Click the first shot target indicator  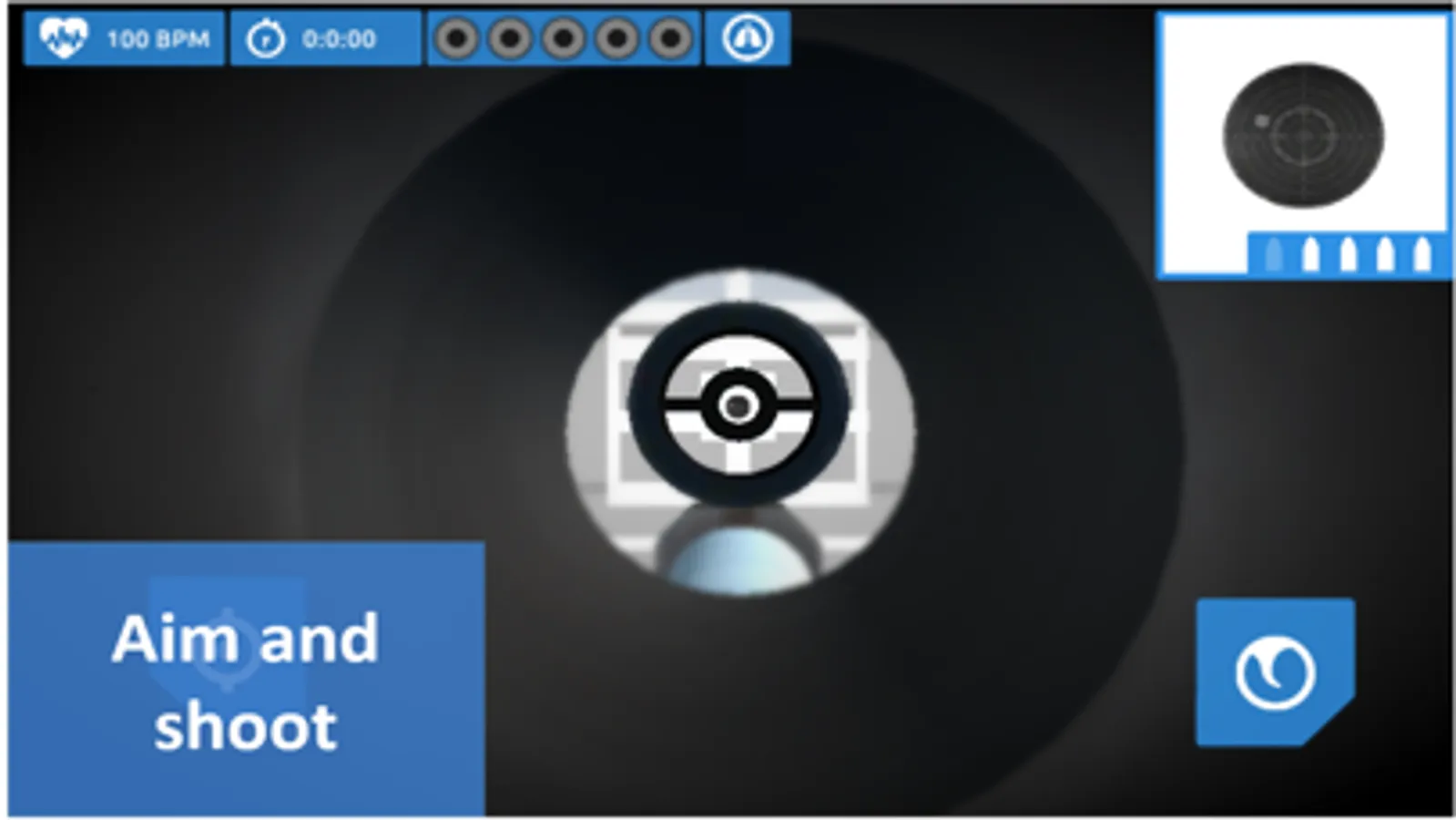pos(457,39)
